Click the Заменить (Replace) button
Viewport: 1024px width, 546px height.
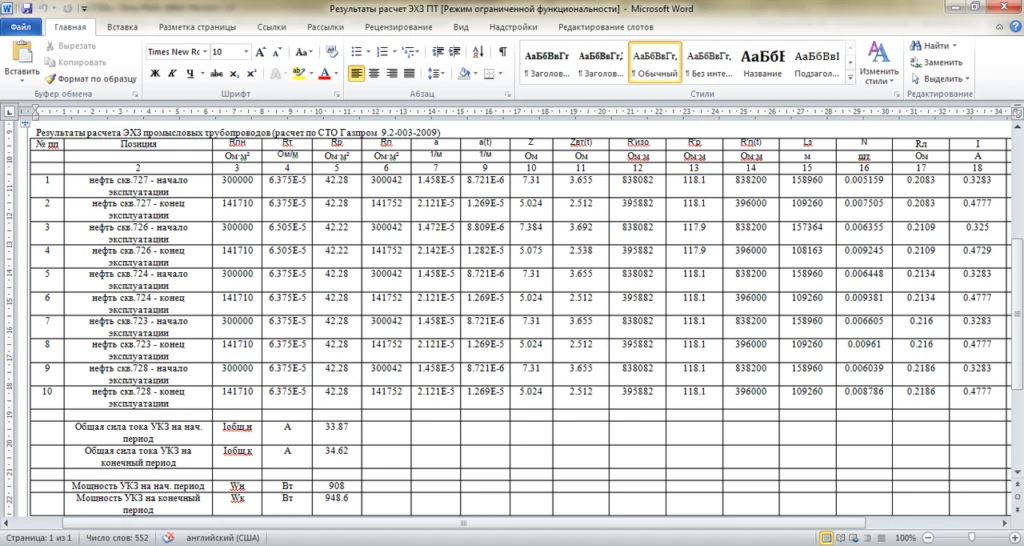936,62
